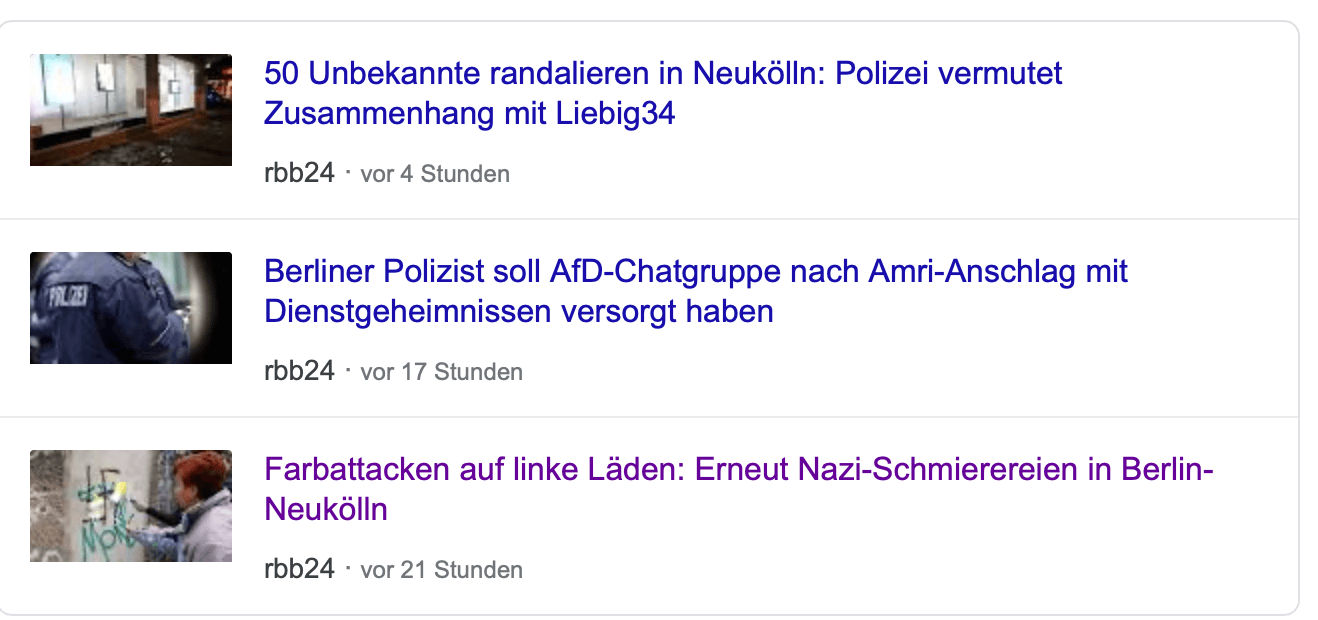Click the "Zusammenhang mit Liebig34" headline line
Screen dimensions: 1318x620
tap(469, 113)
